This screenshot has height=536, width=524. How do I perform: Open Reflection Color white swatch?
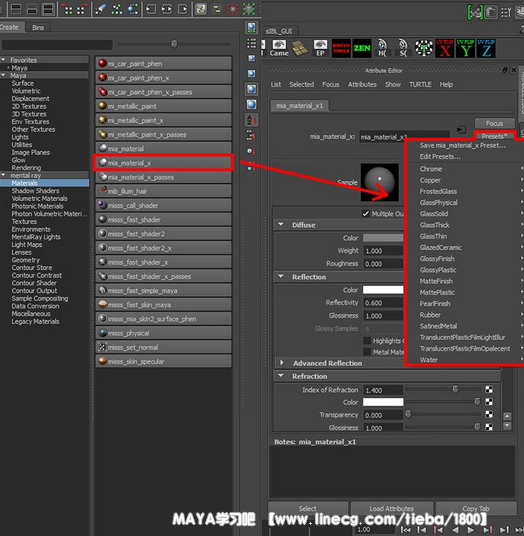coord(383,290)
